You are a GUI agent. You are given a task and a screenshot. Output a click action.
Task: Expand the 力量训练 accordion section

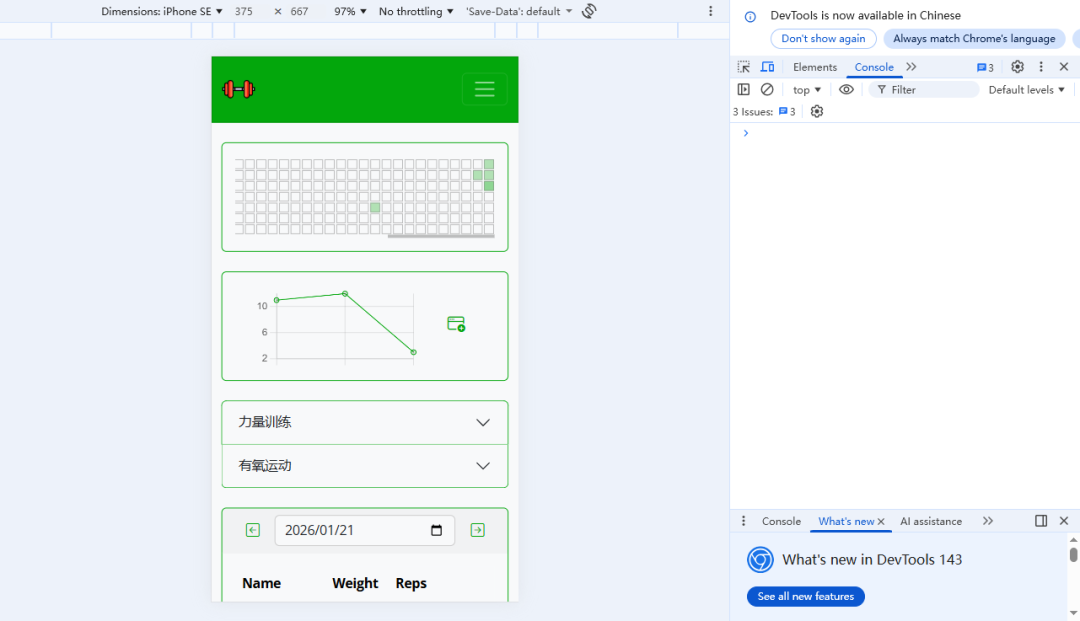(364, 422)
